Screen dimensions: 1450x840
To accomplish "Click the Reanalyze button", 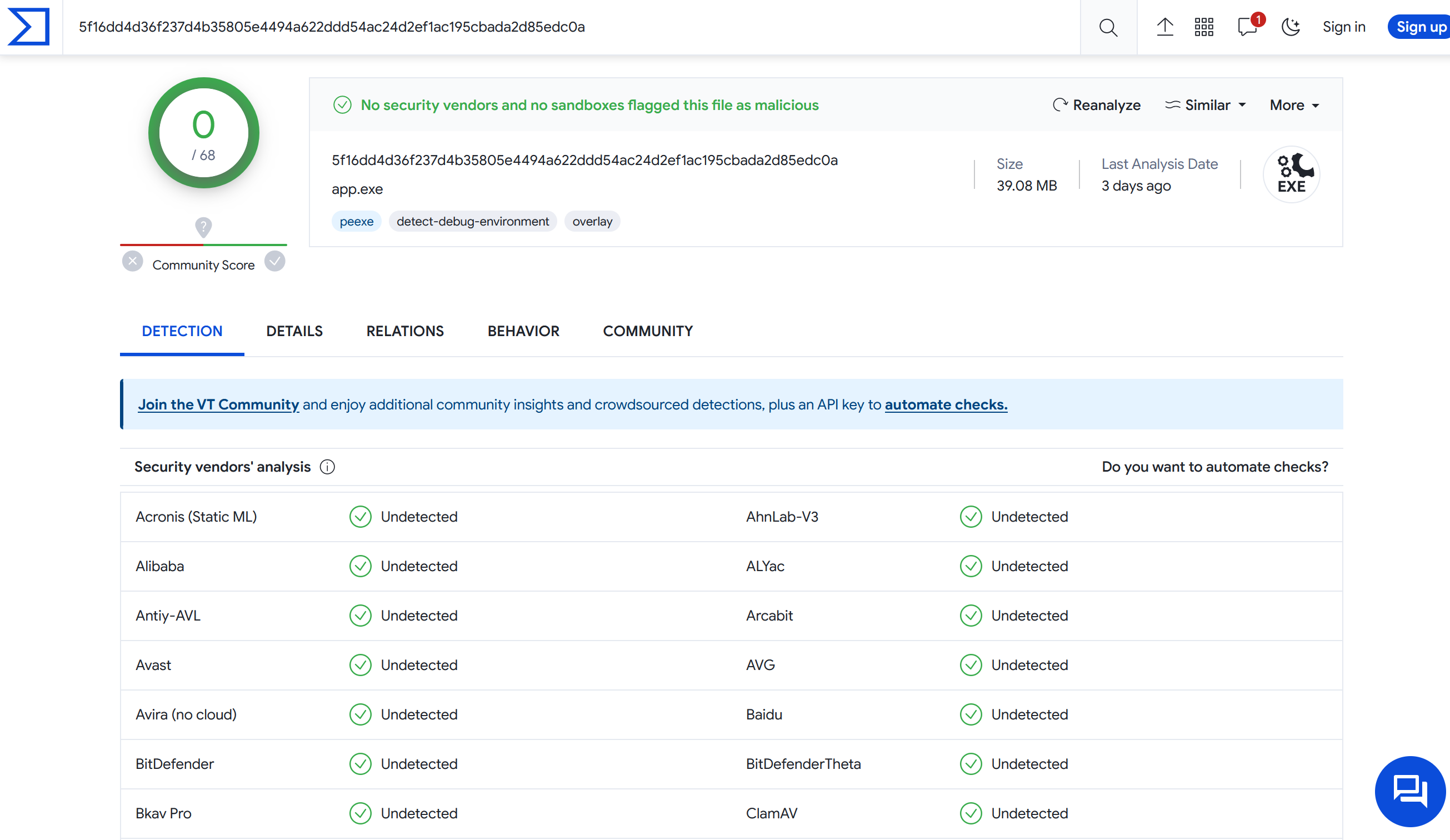I will [1096, 106].
